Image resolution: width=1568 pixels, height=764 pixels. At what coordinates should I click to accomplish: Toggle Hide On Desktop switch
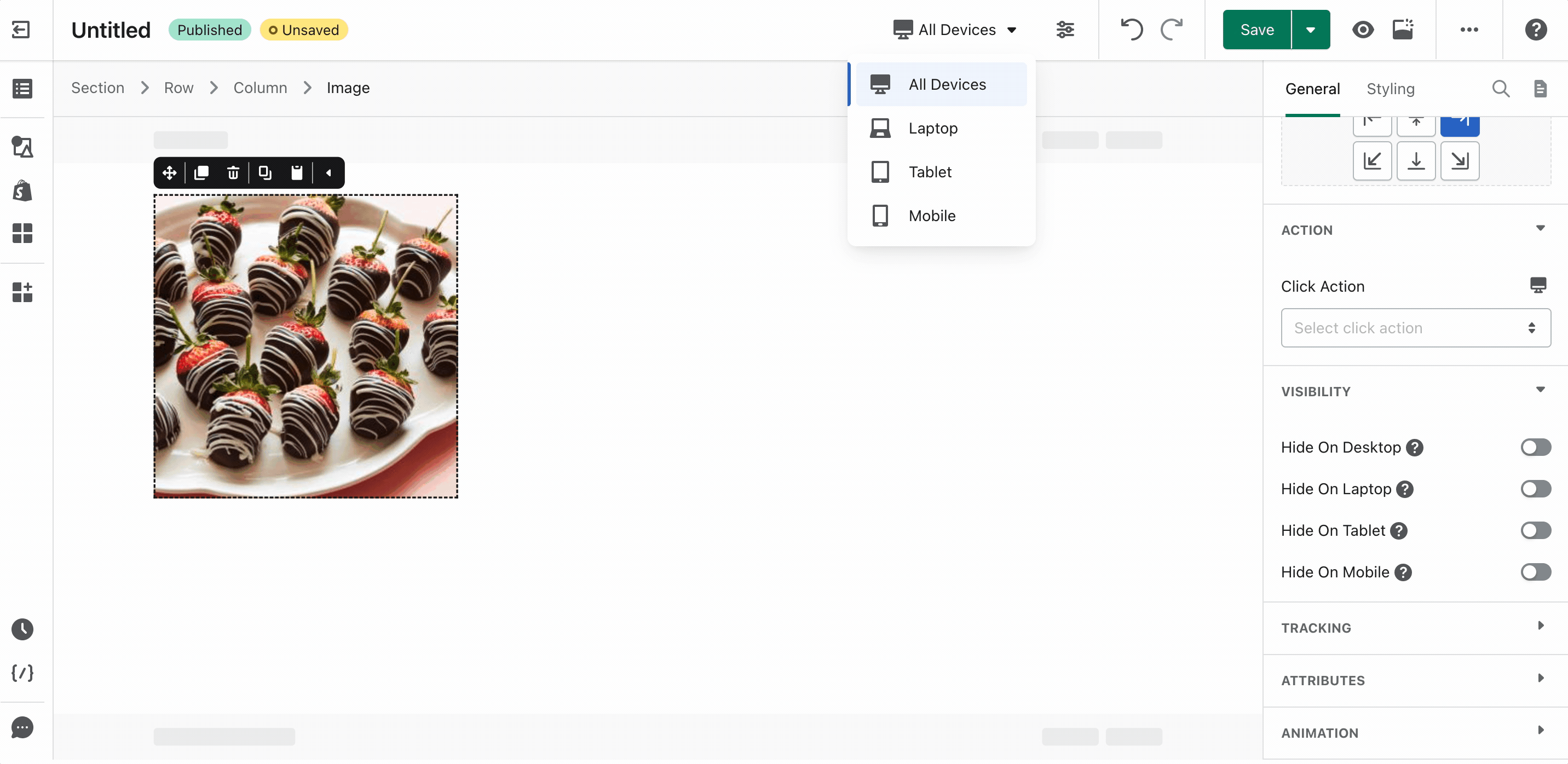click(x=1535, y=447)
